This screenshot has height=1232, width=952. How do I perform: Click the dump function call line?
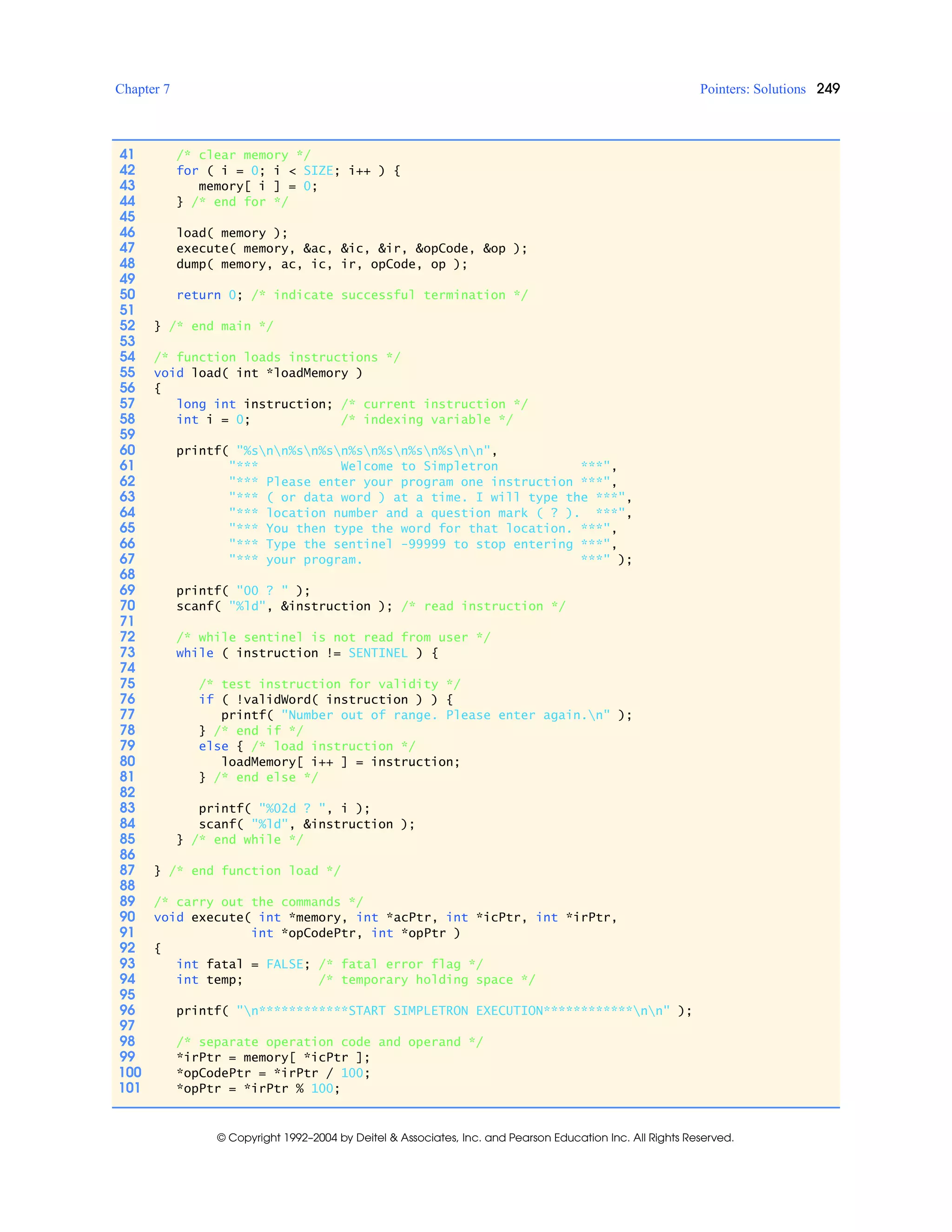(322, 264)
